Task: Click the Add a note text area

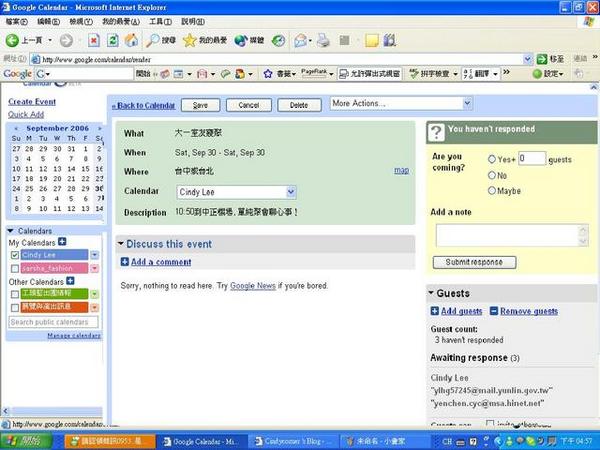Action: tap(512, 235)
